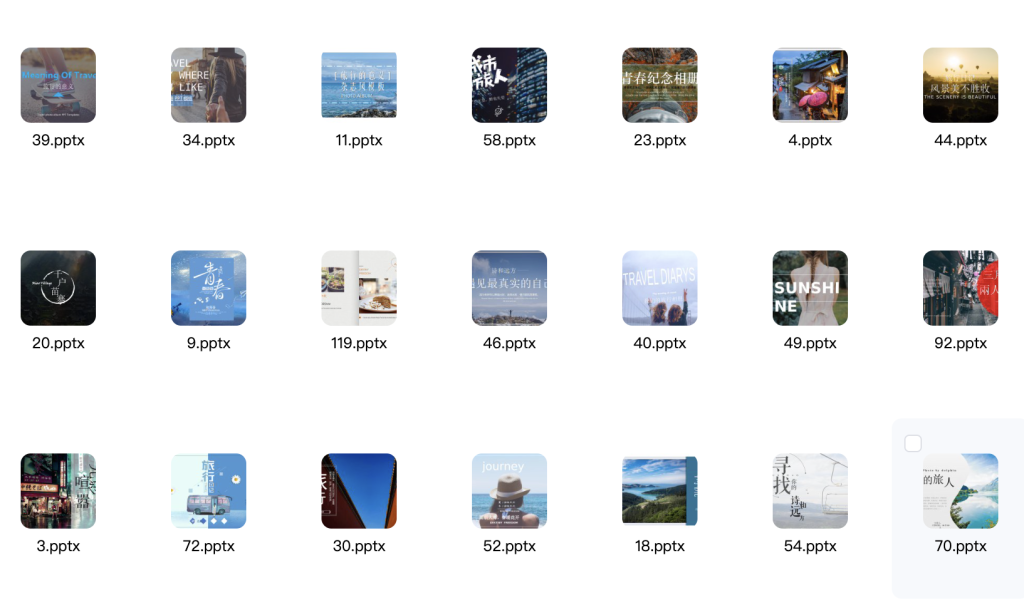Click the 11.pptx ocean thumbnail
The width and height of the screenshot is (1024, 600).
(359, 85)
